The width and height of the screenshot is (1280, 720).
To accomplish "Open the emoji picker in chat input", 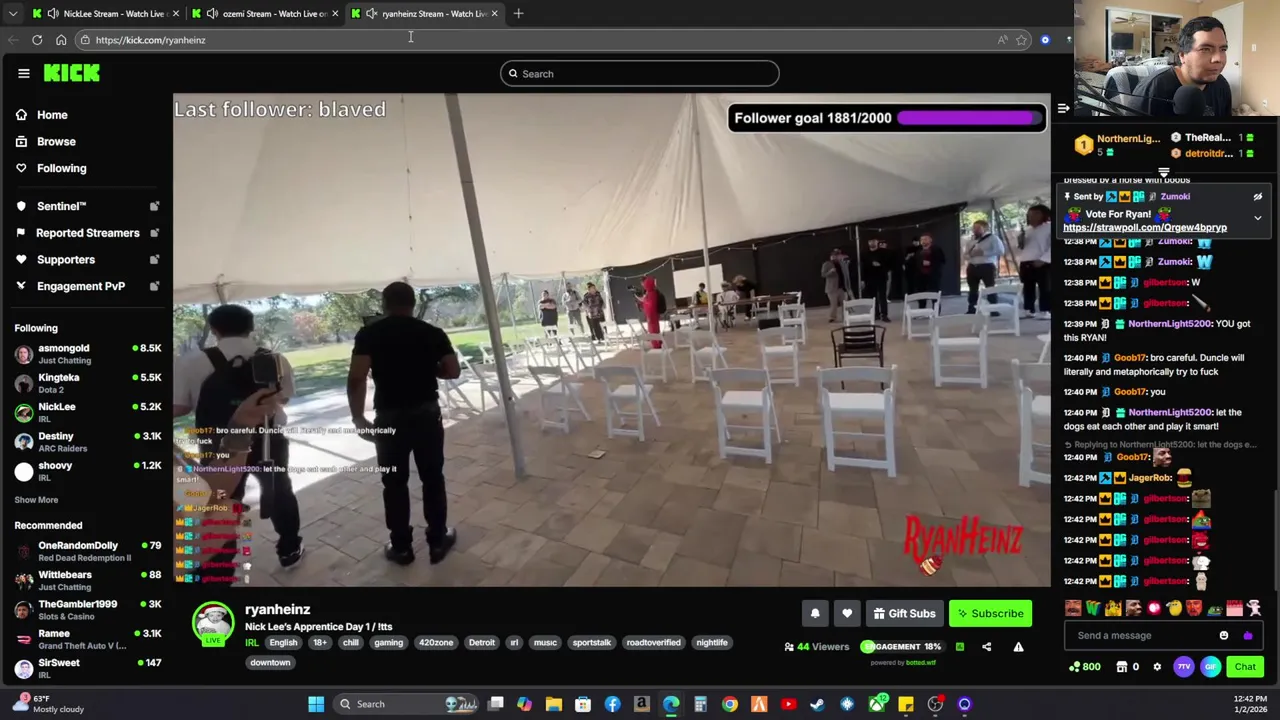I will point(1224,635).
